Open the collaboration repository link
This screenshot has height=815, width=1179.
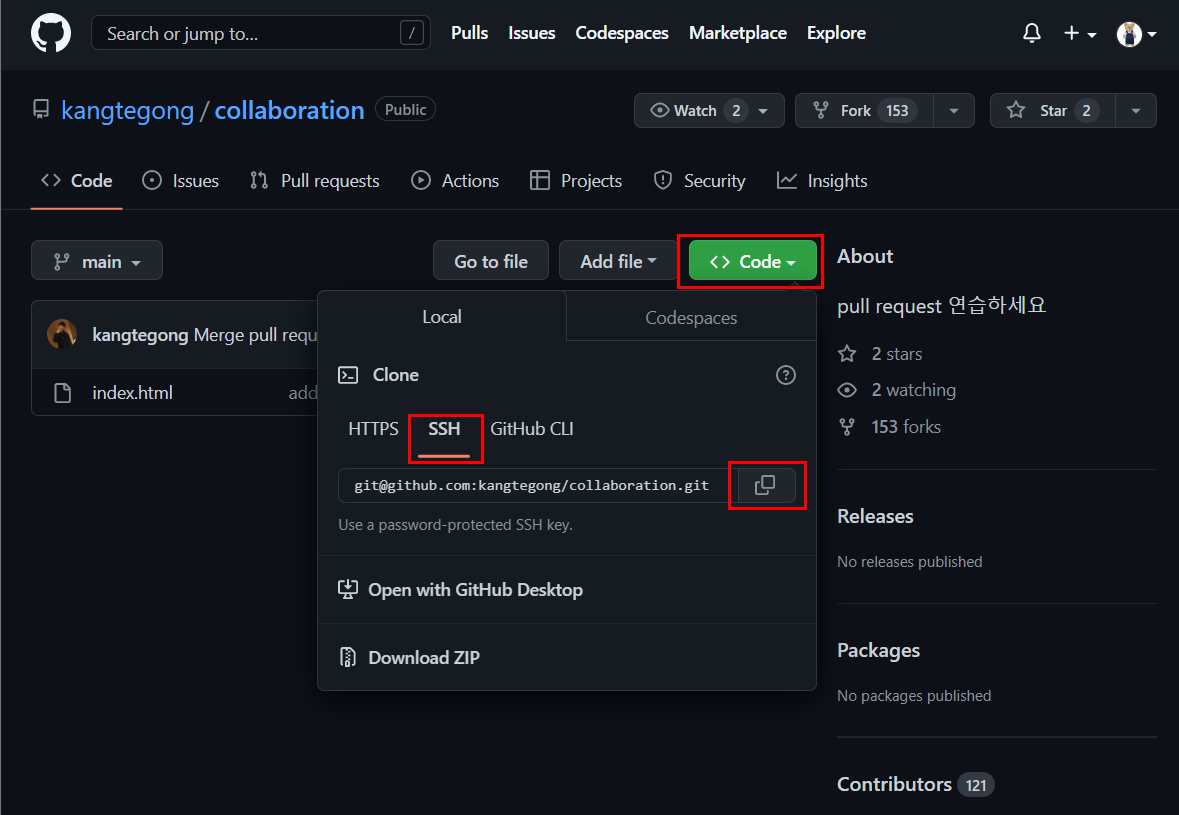[x=289, y=111]
